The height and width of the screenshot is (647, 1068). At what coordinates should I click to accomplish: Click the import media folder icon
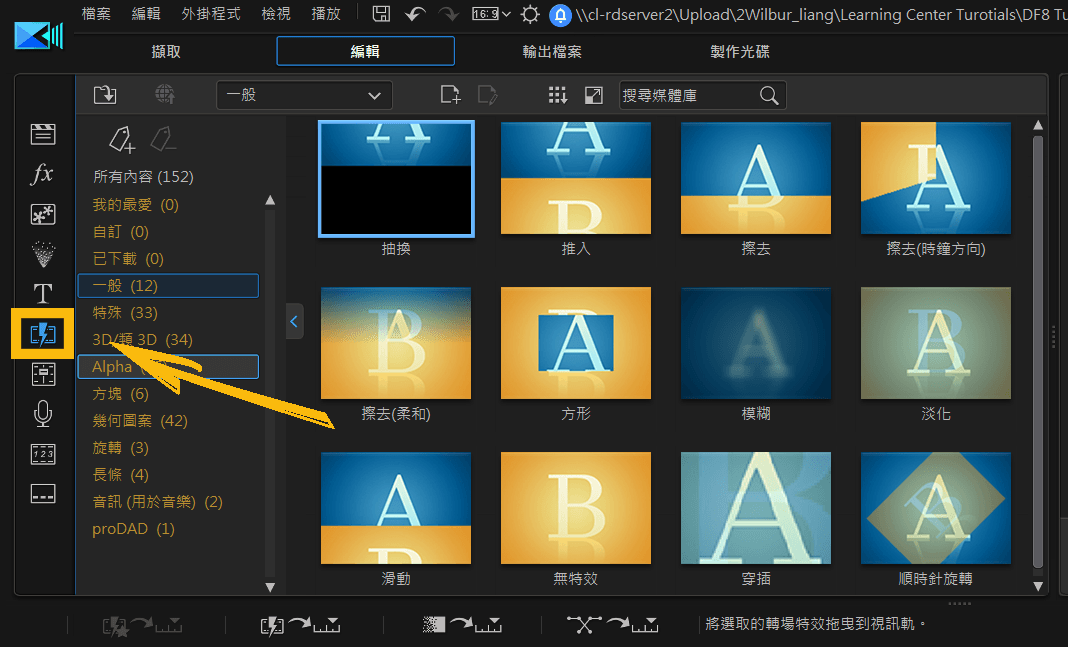[105, 94]
